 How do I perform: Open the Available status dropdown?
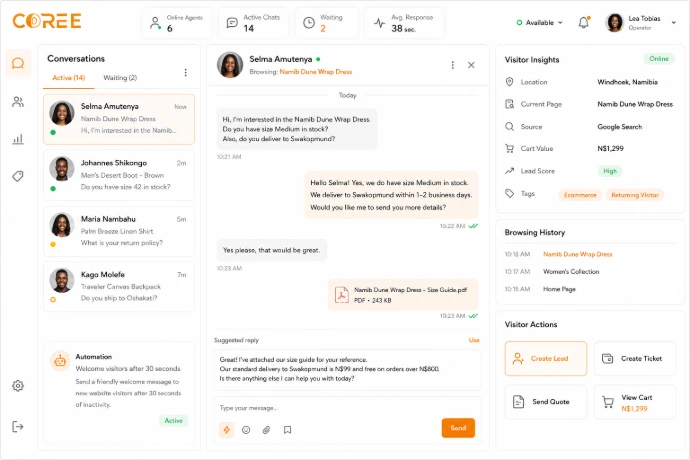540,22
